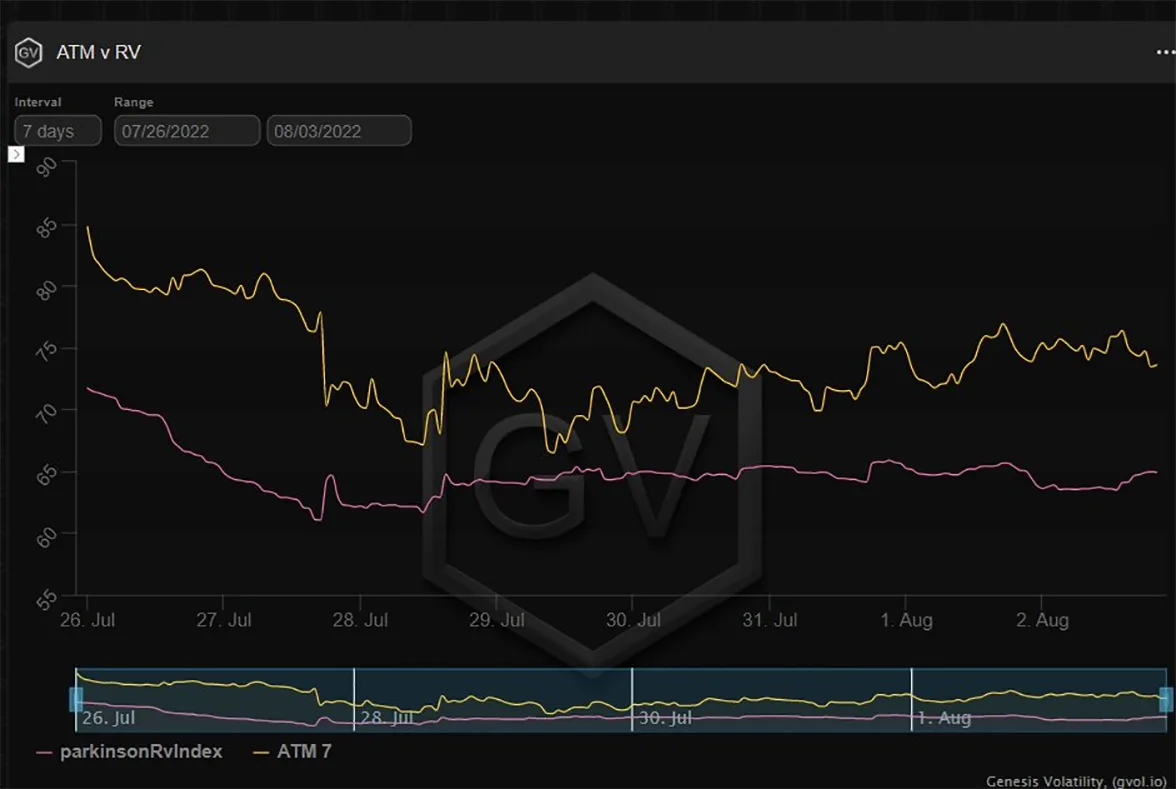Grab the right range navigator handle
Image resolution: width=1176 pixels, height=789 pixels.
coord(1166,699)
